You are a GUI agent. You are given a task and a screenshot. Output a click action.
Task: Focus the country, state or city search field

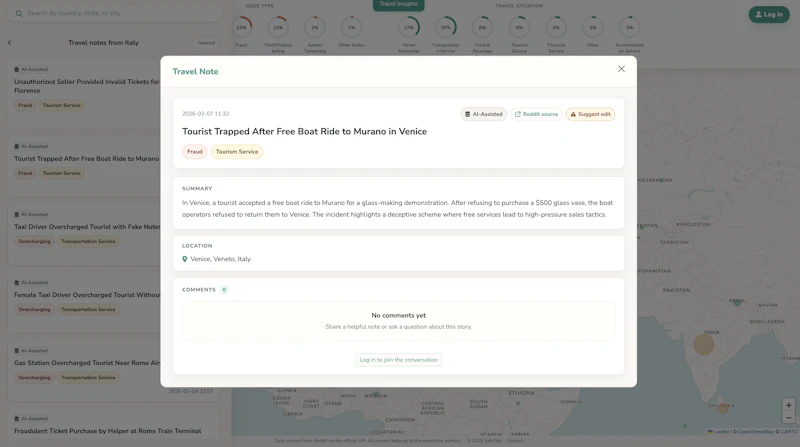(114, 13)
